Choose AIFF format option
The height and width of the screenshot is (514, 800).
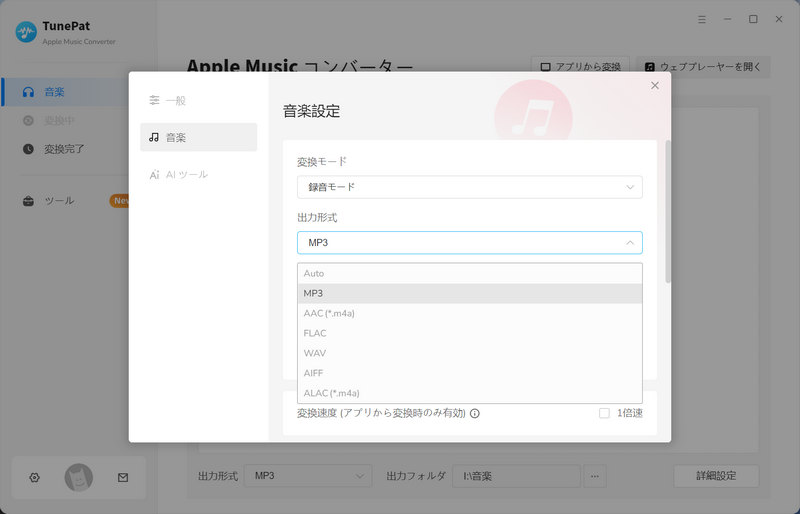pyautogui.click(x=469, y=373)
